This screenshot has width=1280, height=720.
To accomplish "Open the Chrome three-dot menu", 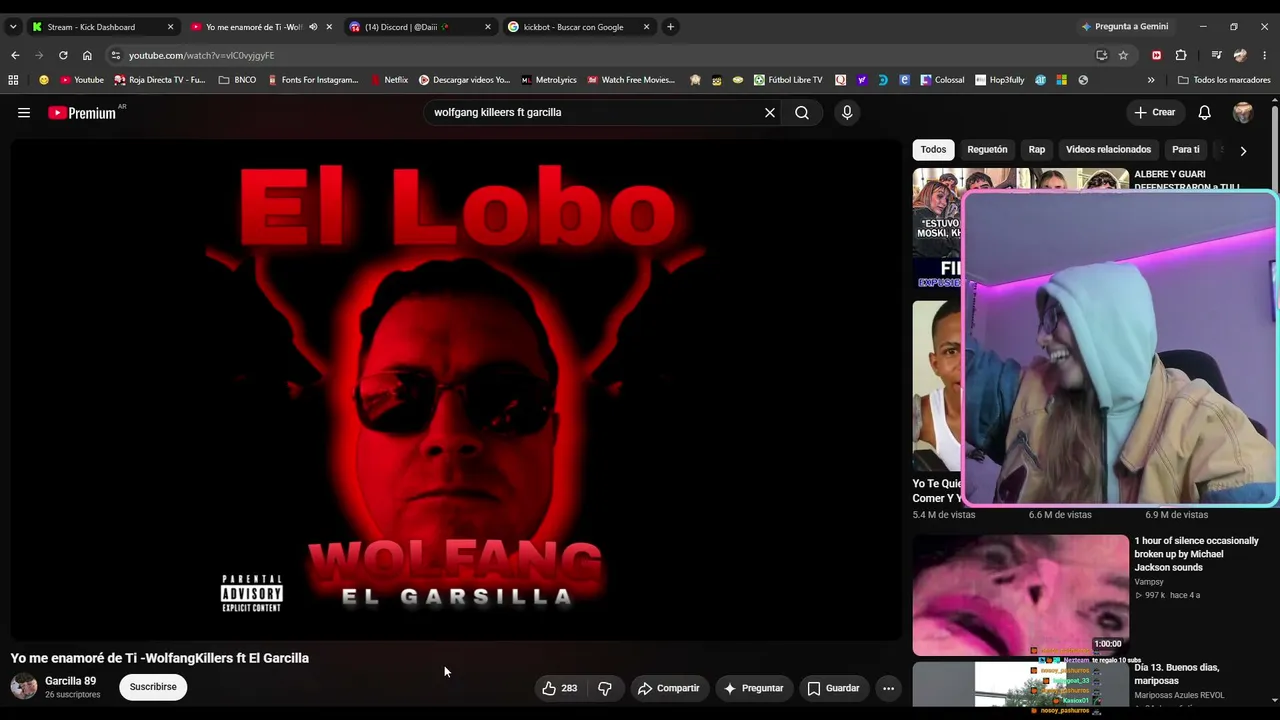I will pos(1265,55).
